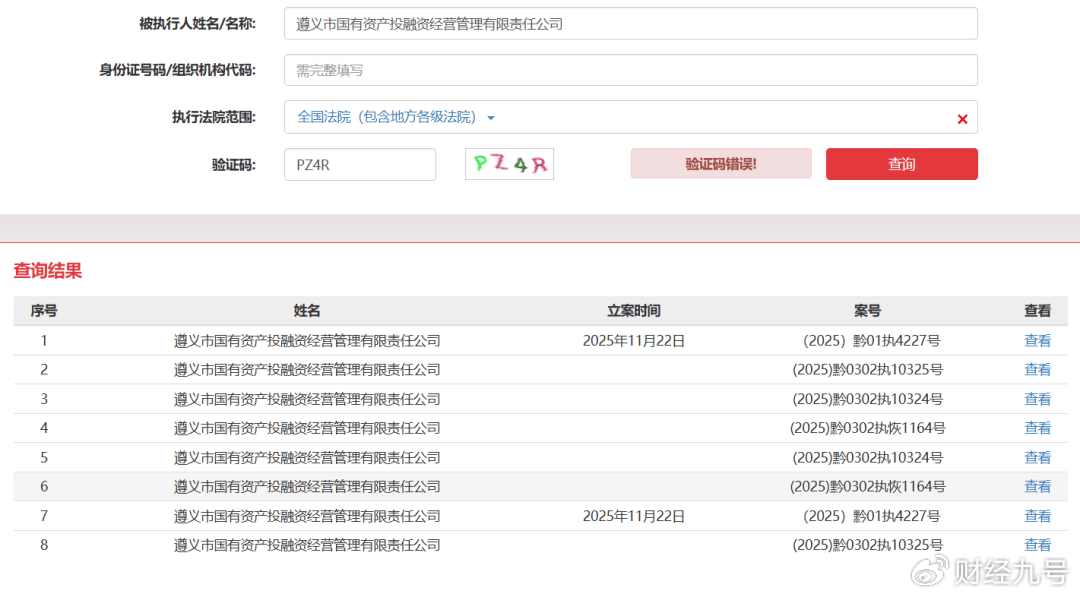This screenshot has height=597, width=1080.
Task: Click the 立案时间 column header
Action: (x=633, y=311)
